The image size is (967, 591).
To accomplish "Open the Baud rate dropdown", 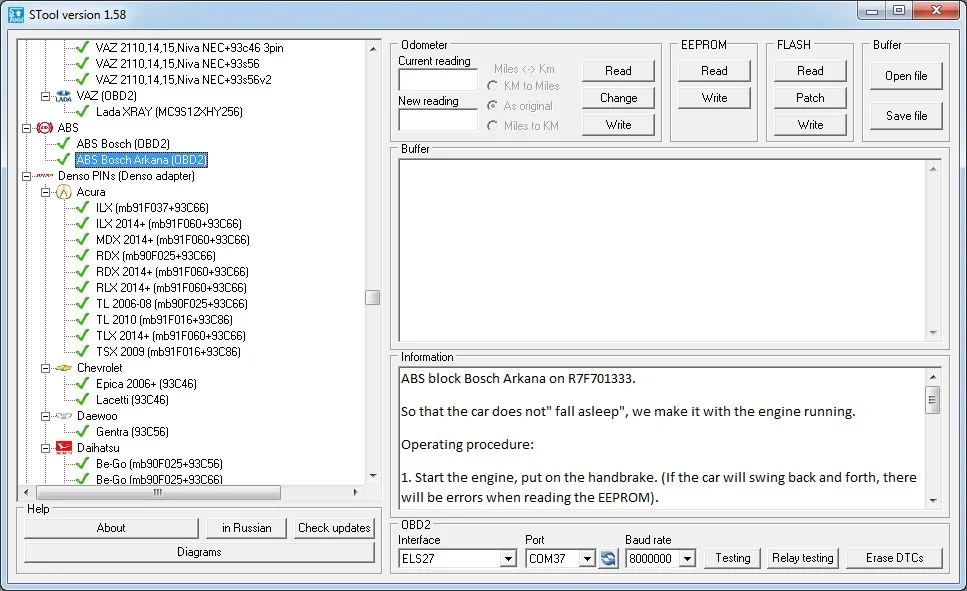I will pos(688,559).
